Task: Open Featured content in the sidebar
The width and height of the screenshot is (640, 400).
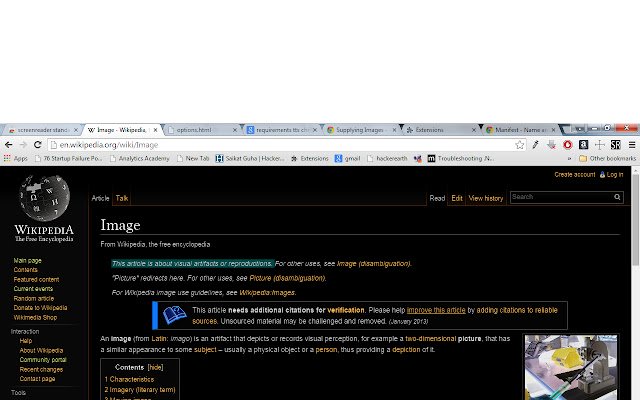Action: (x=36, y=280)
